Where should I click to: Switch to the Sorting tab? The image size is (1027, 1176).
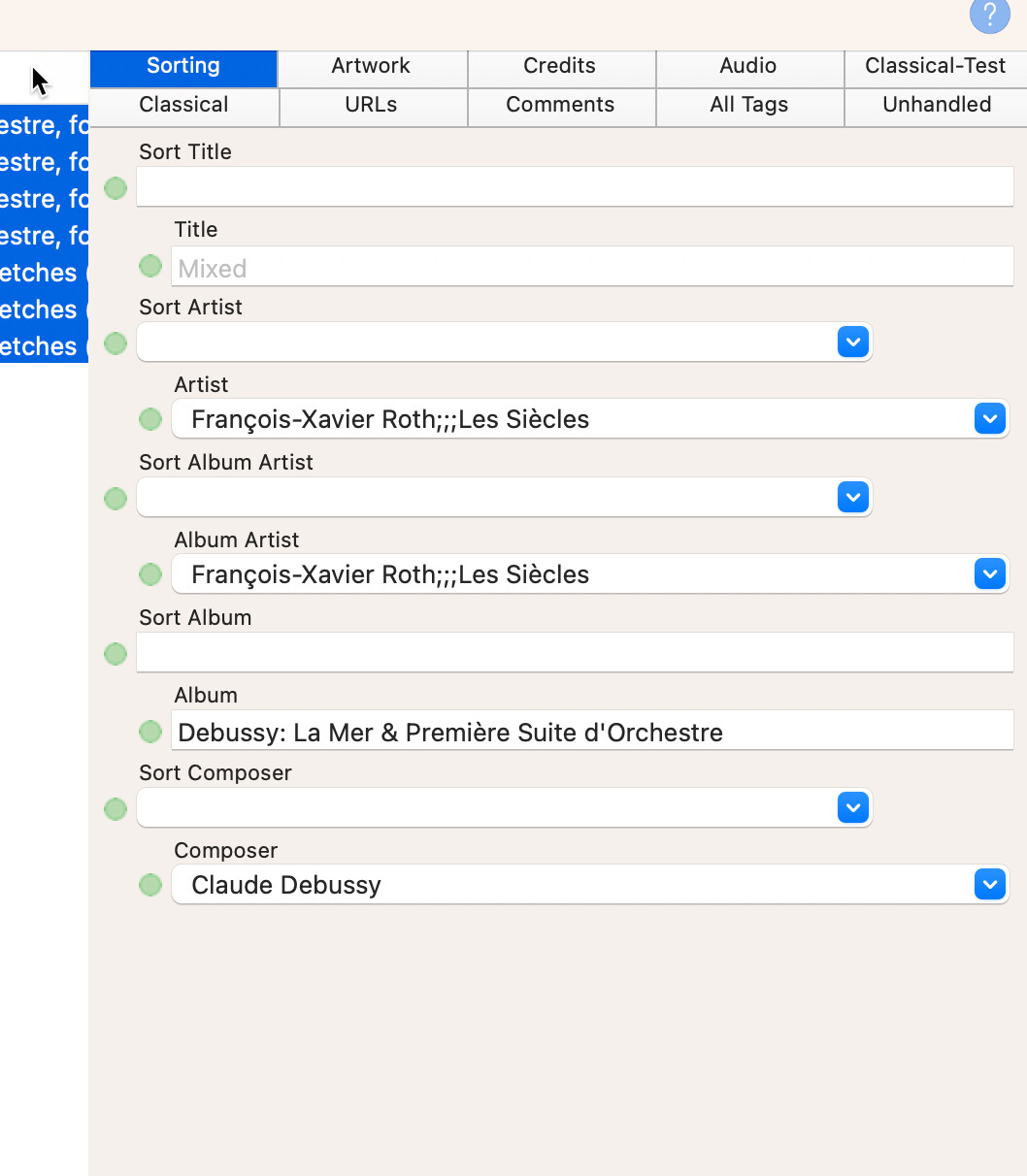183,68
